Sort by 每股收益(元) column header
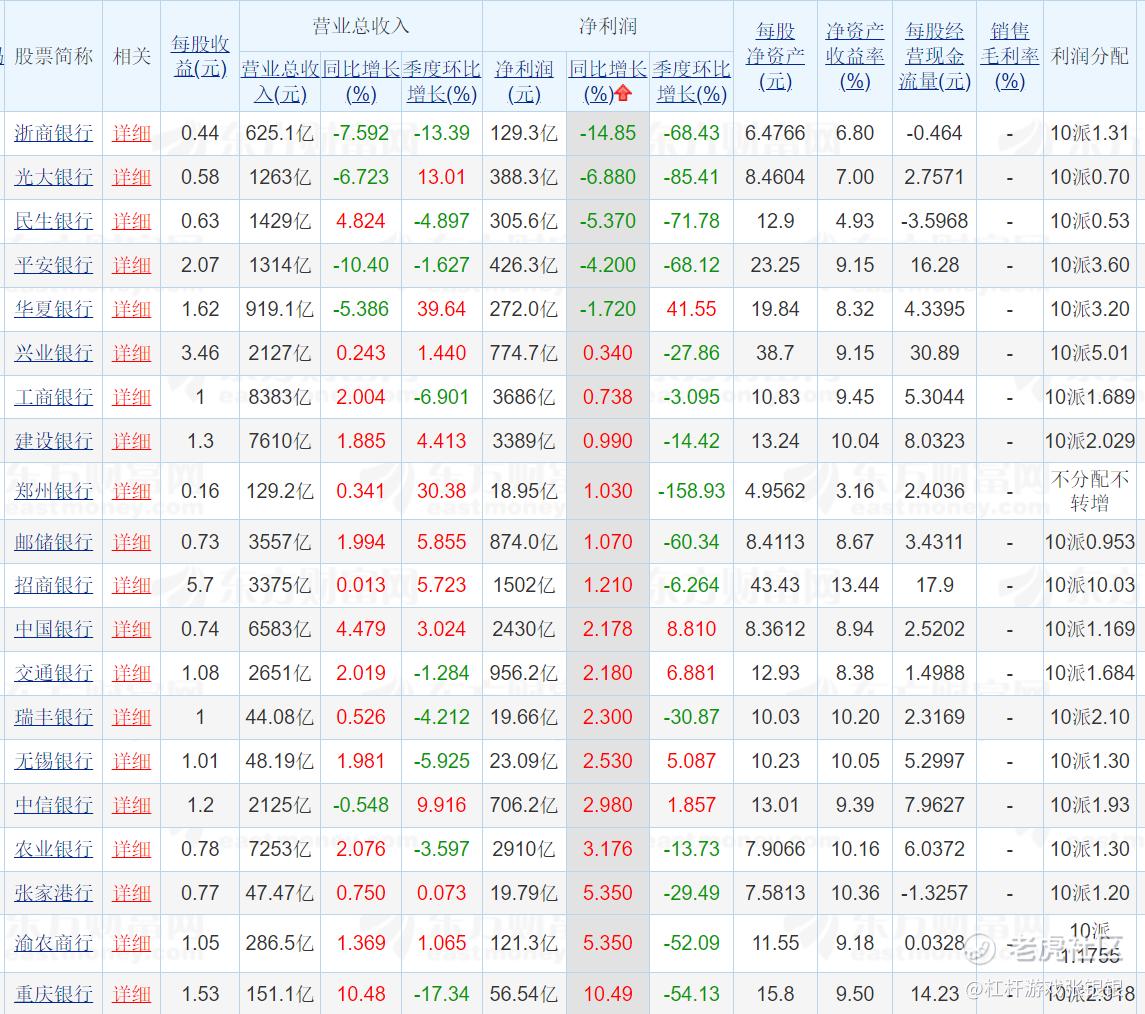This screenshot has width=1145, height=1014. [200, 56]
